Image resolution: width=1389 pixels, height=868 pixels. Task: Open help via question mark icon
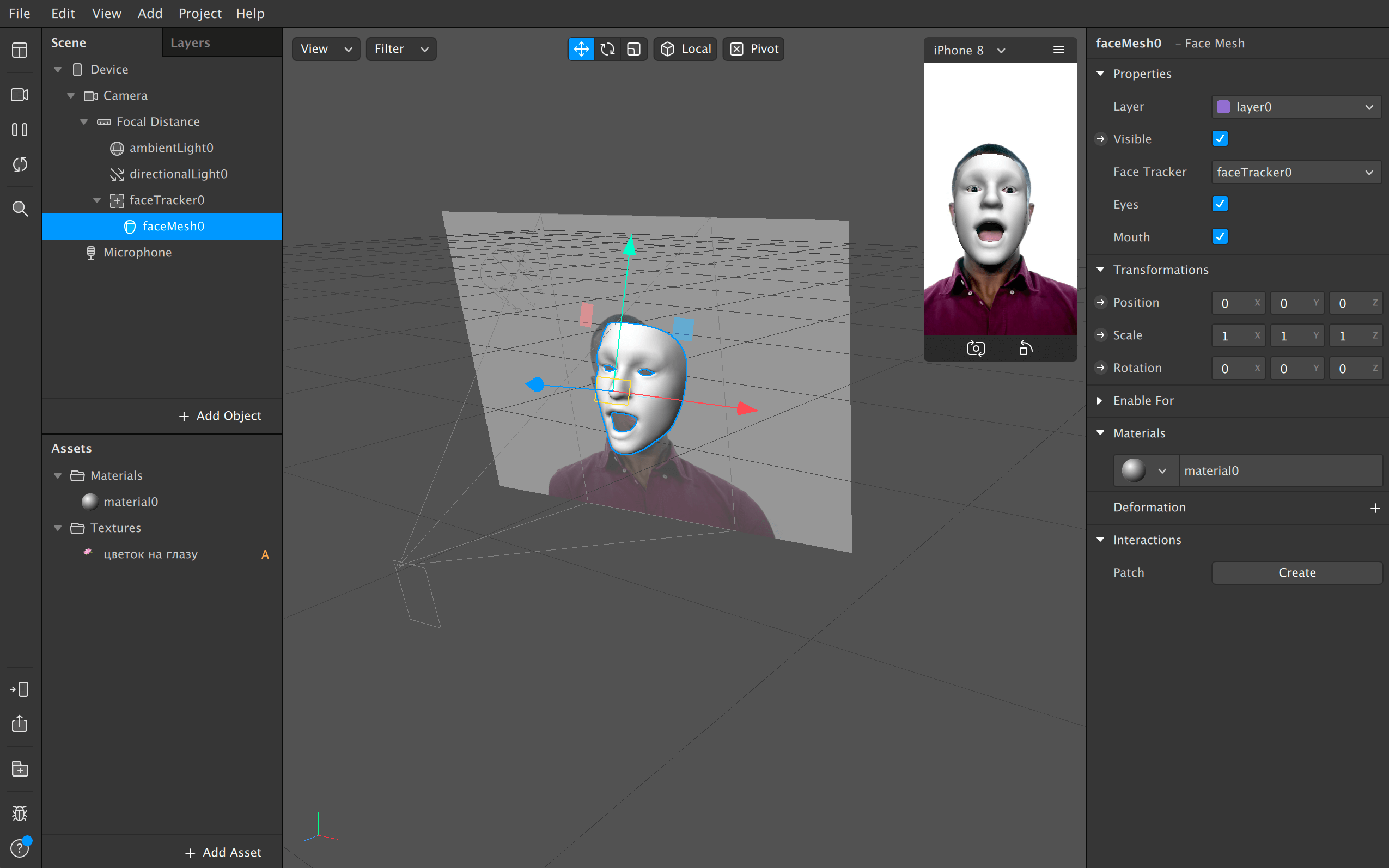[20, 847]
